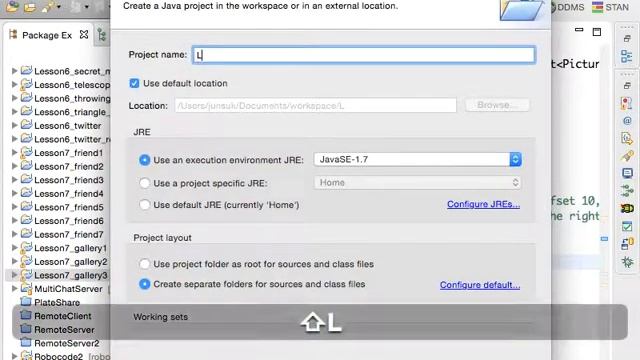Click the satellite-shaped icon in right sidebar

pos(627,156)
